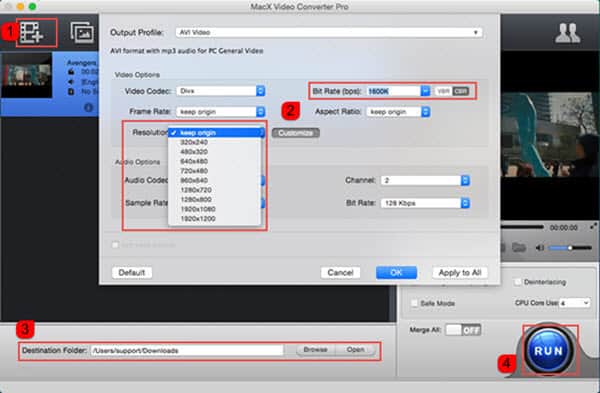
Task: Choose 640x480 resolution
Action: pos(215,161)
